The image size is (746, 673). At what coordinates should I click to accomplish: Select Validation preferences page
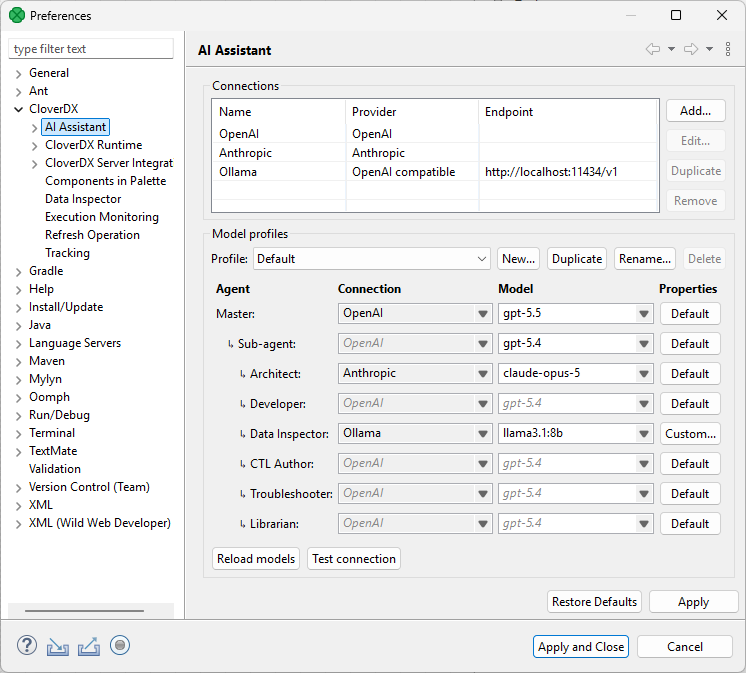tap(54, 469)
